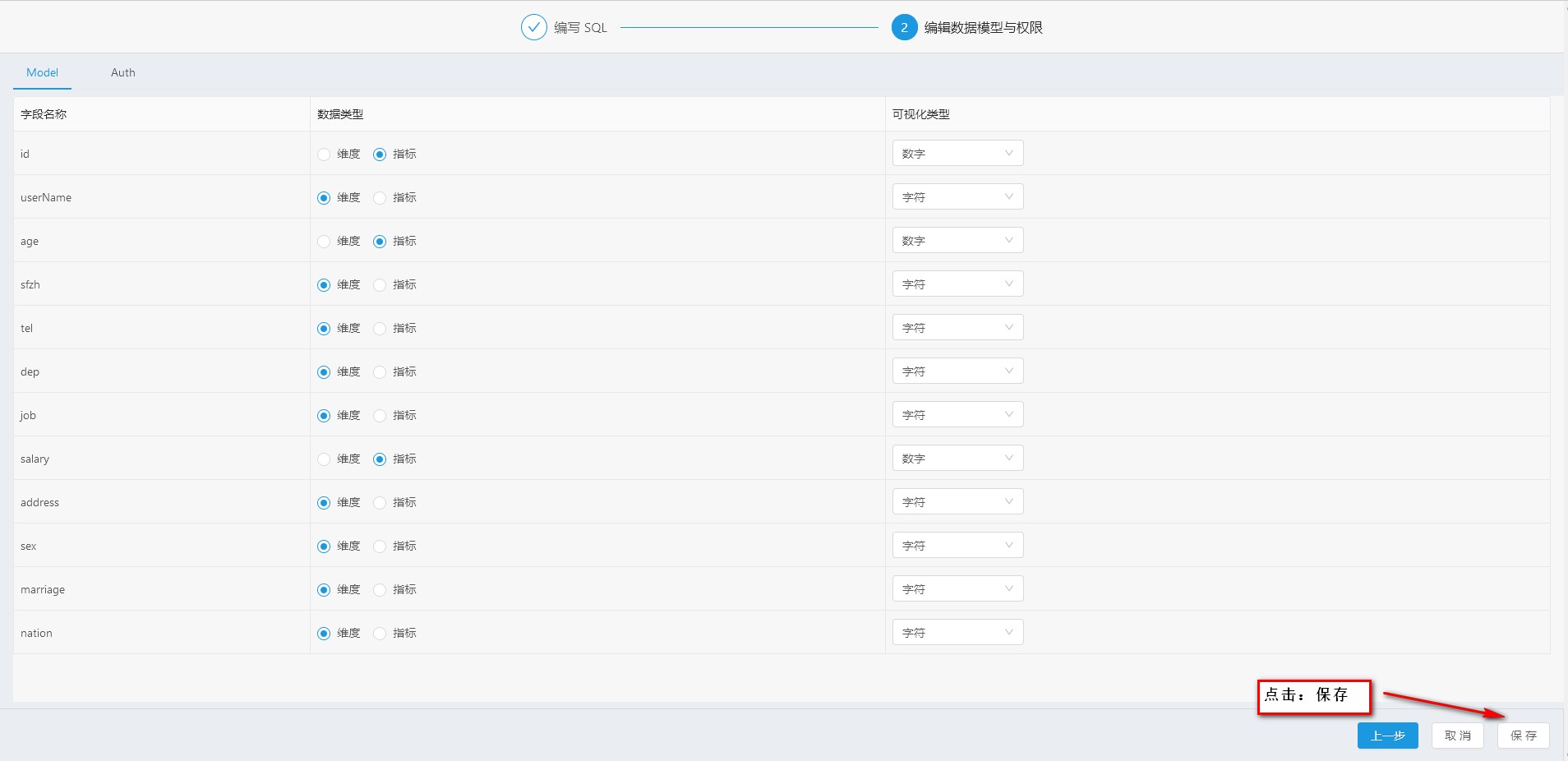Click the 取消 button
The image size is (1568, 761).
(1457, 736)
